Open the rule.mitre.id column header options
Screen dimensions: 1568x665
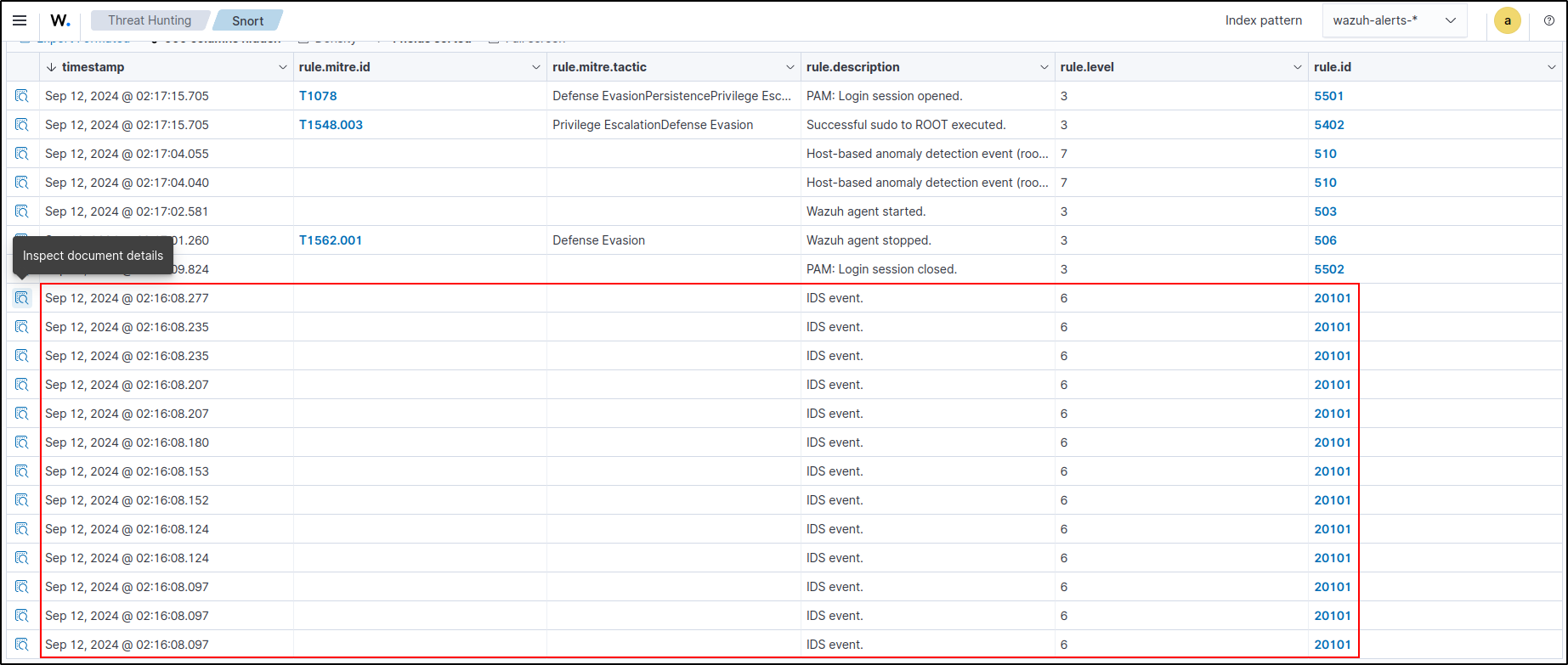(536, 67)
